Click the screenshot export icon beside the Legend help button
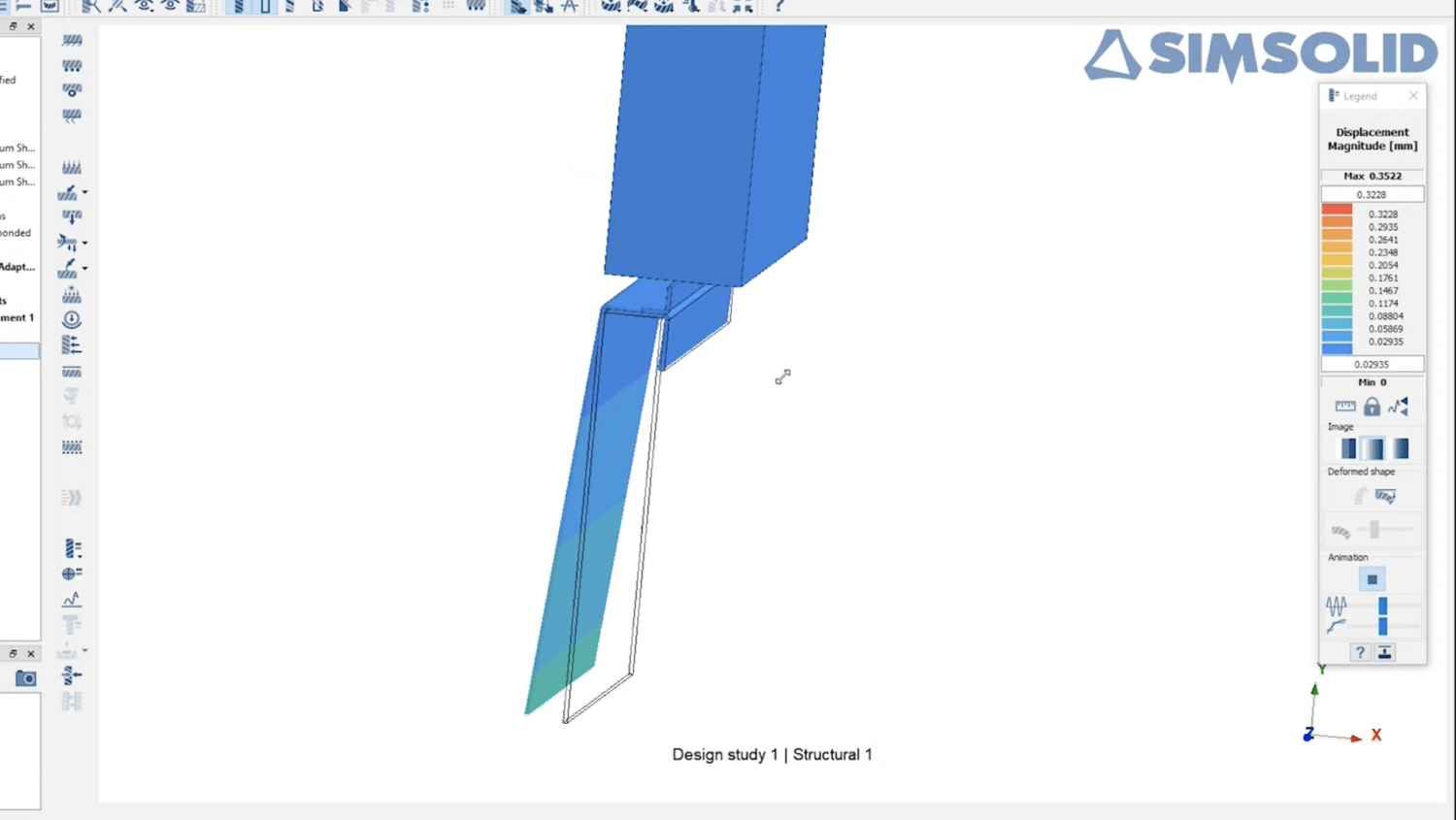This screenshot has height=820, width=1456. pyautogui.click(x=1384, y=652)
